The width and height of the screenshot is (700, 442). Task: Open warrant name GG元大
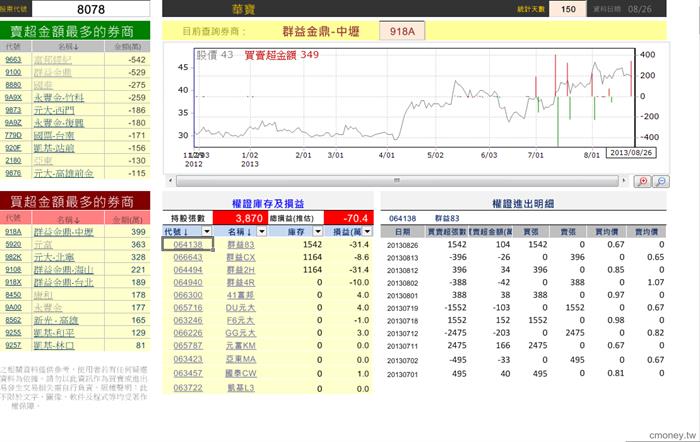pos(240,333)
